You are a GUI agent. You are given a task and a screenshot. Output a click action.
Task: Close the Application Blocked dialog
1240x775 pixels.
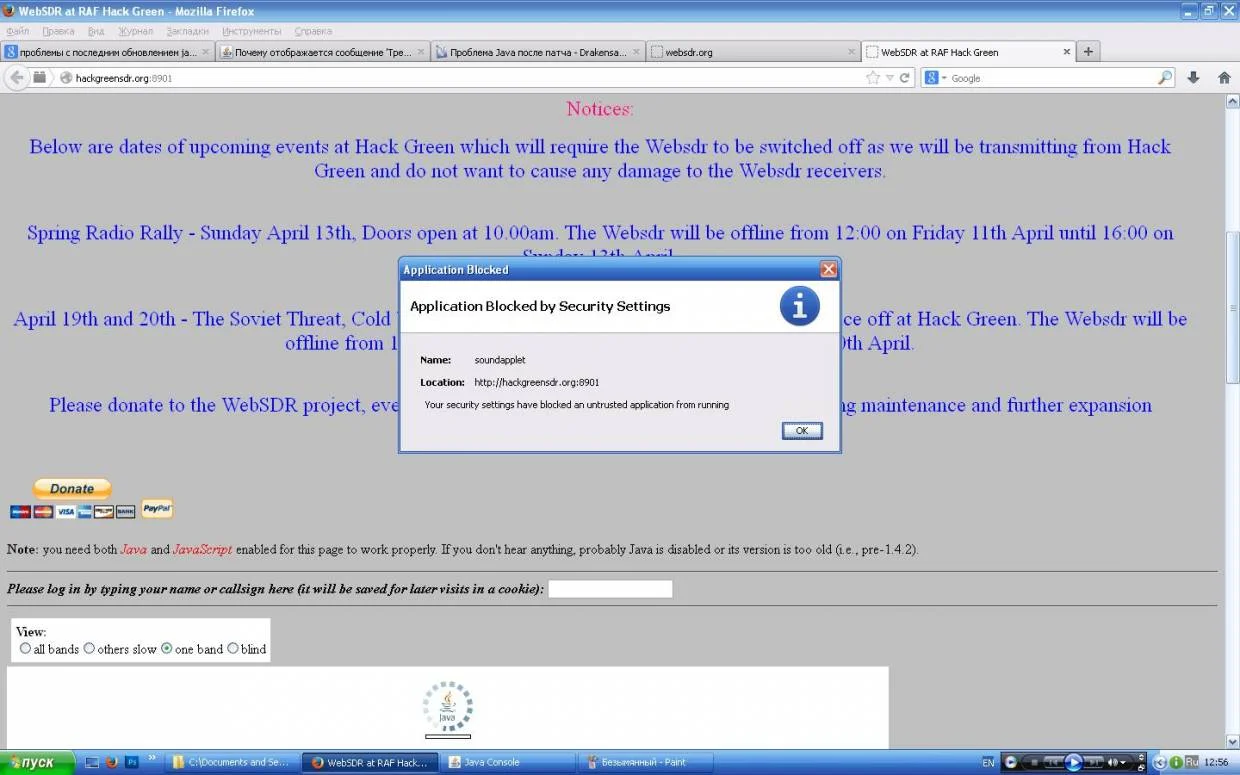click(828, 269)
